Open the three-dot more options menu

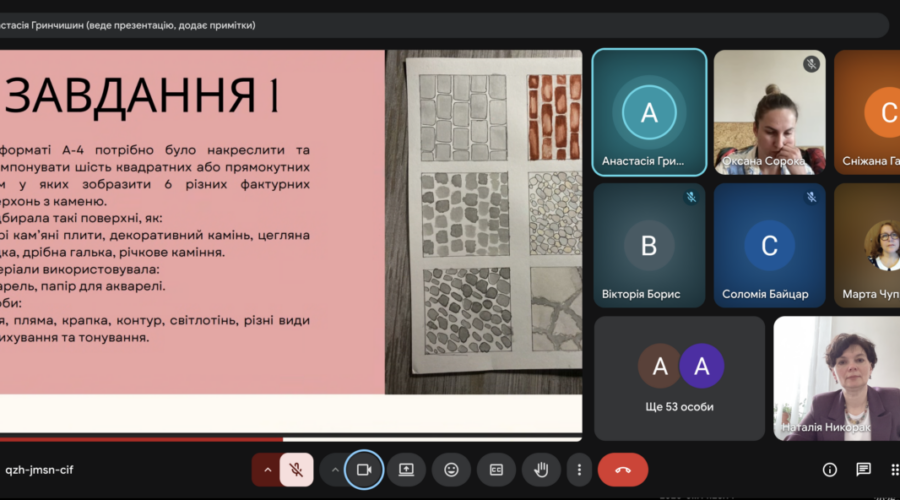[x=579, y=470]
